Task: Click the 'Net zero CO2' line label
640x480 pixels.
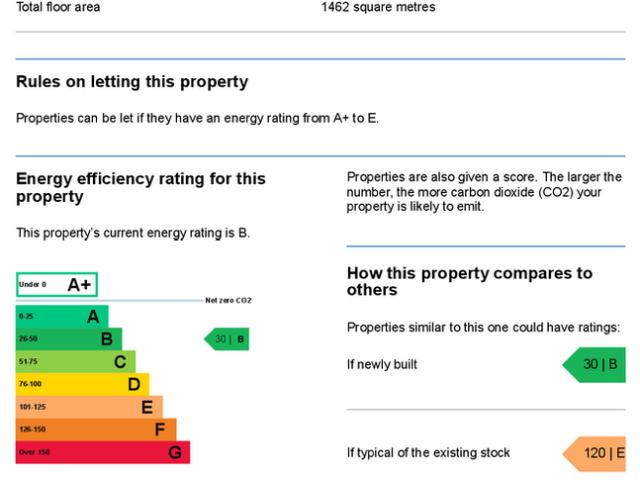Action: (x=228, y=300)
